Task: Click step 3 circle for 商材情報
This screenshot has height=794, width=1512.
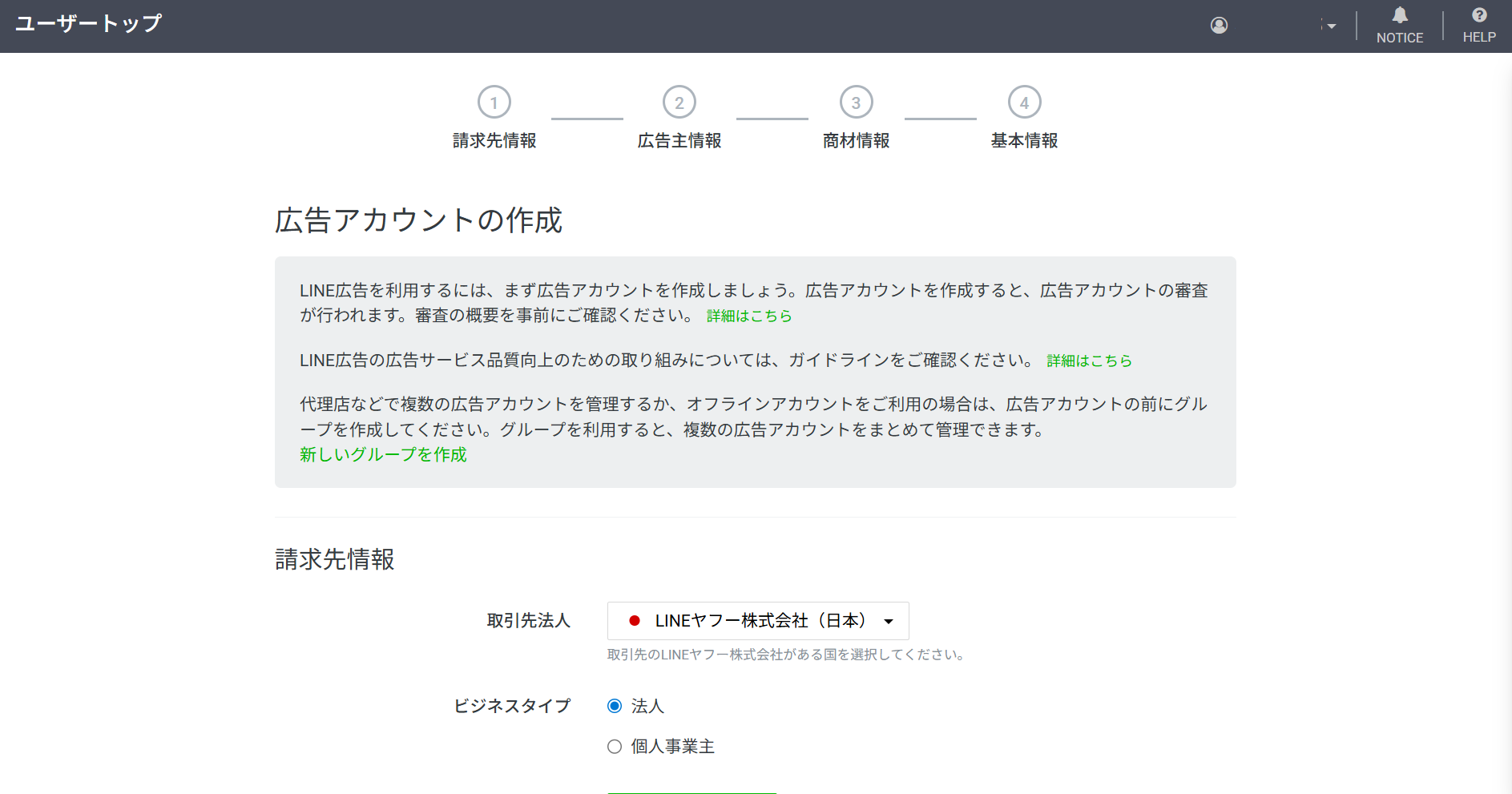Action: click(x=856, y=103)
